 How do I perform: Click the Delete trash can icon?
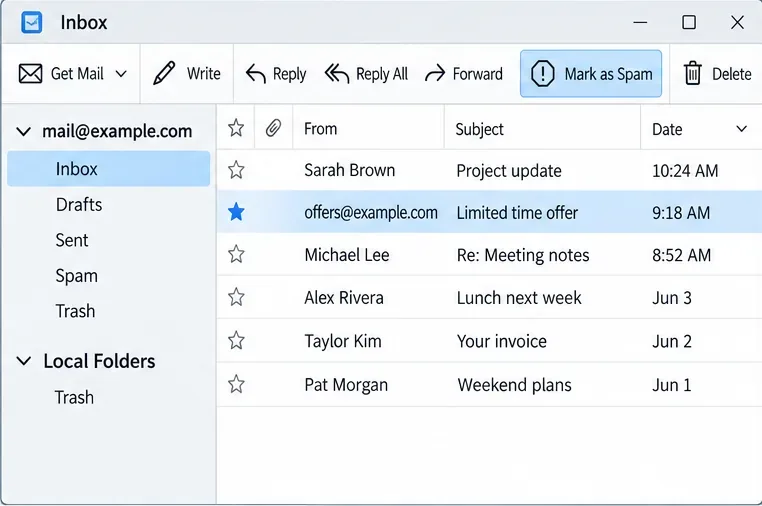point(693,73)
